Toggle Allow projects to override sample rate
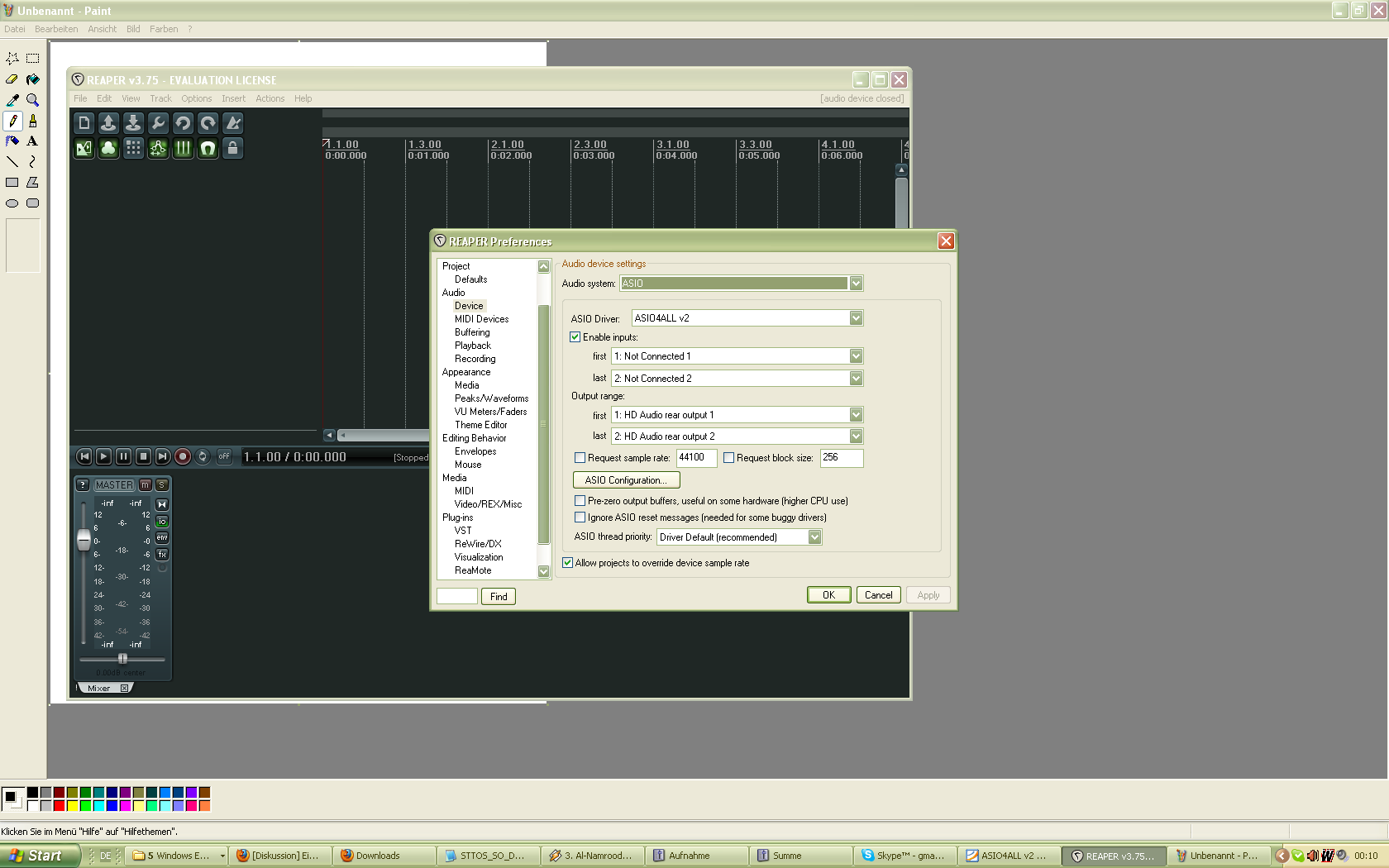The image size is (1389, 868). (568, 563)
